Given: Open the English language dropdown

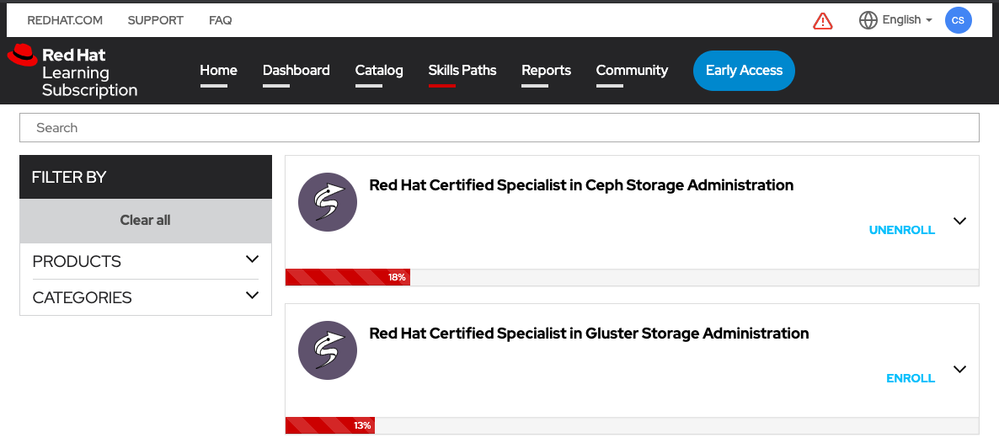Looking at the screenshot, I should pos(908,20).
